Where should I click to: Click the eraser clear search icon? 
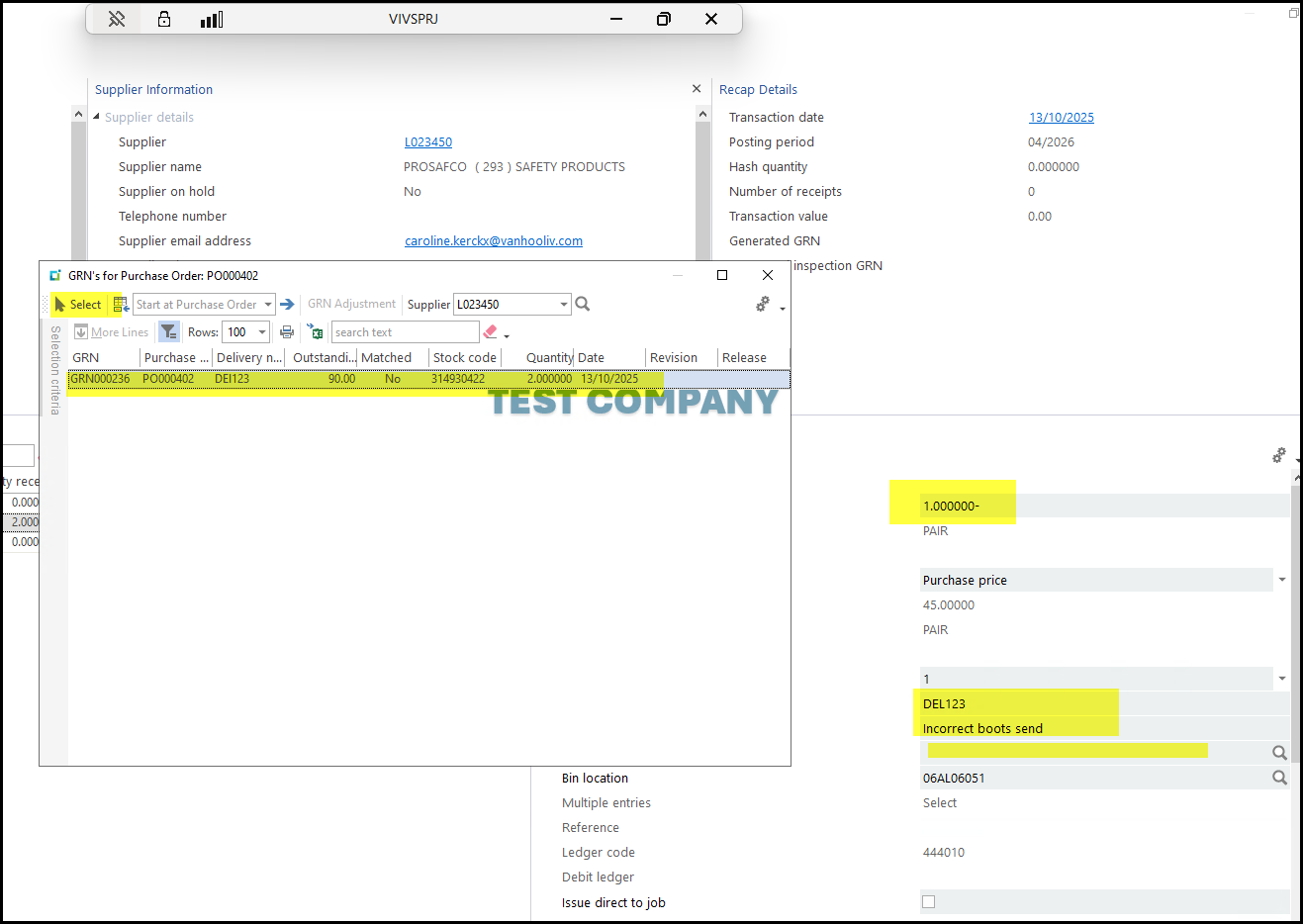(x=490, y=332)
